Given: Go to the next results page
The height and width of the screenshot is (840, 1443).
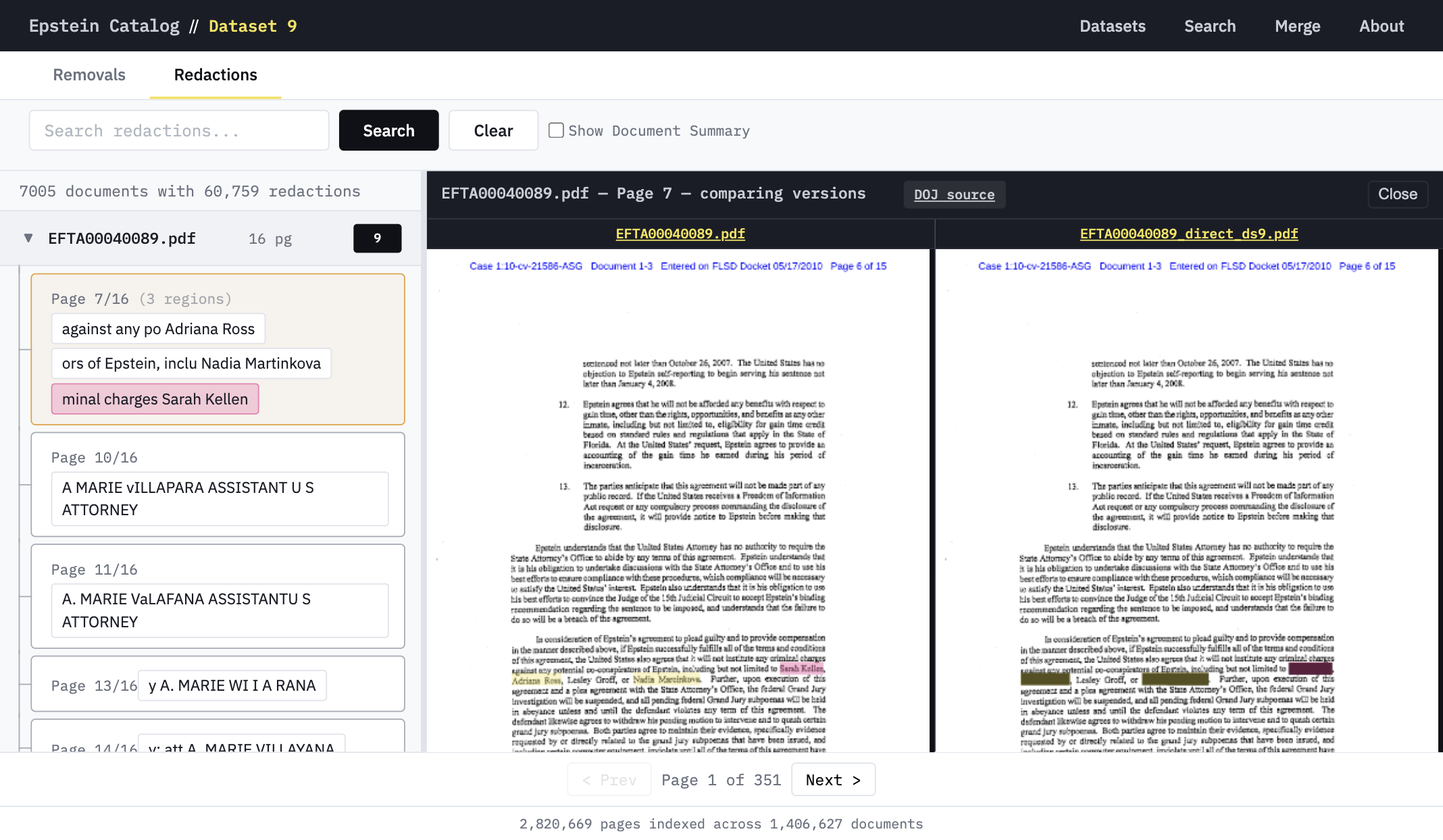Looking at the screenshot, I should 833,779.
